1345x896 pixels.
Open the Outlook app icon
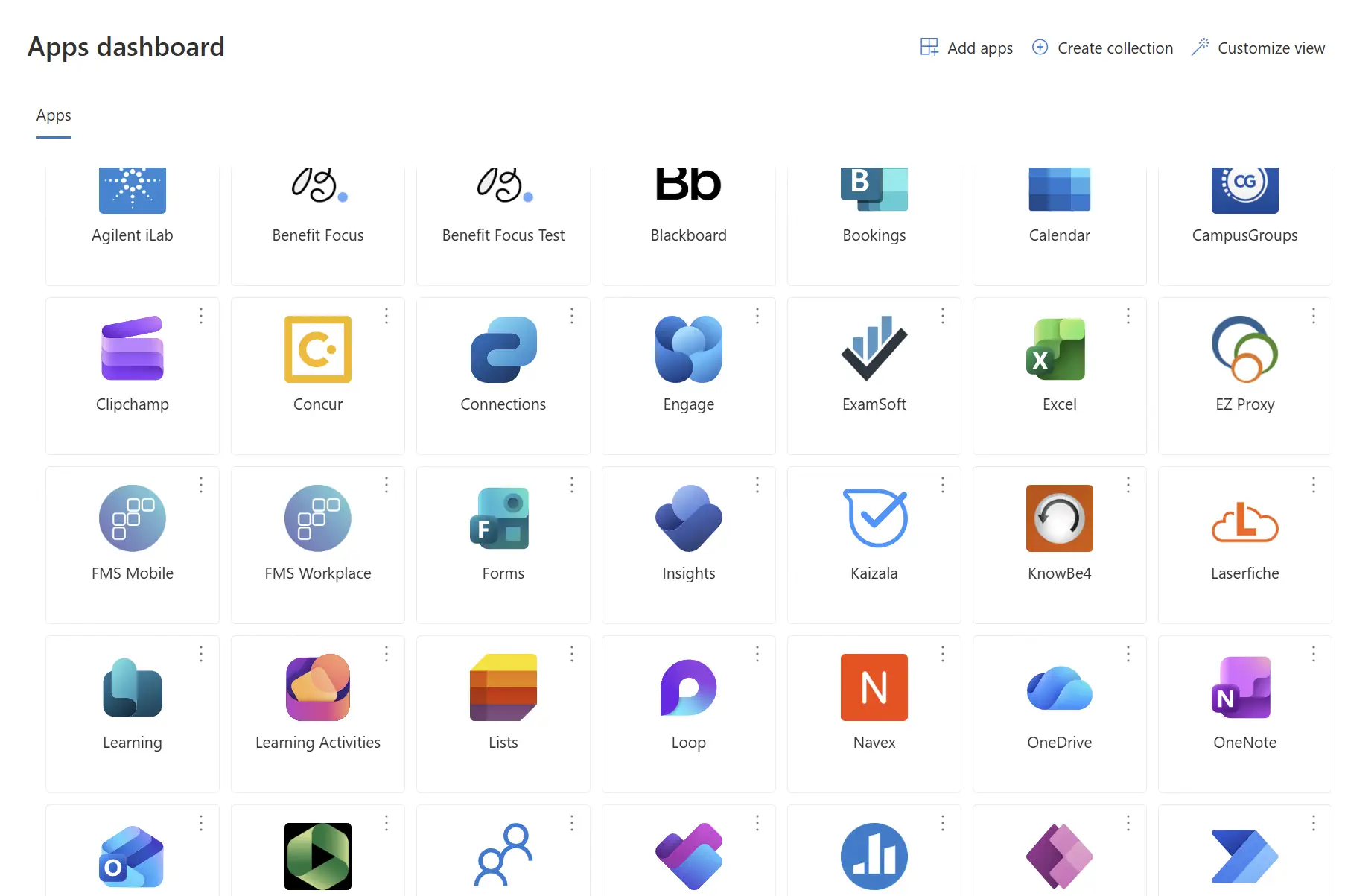pyautogui.click(x=132, y=857)
